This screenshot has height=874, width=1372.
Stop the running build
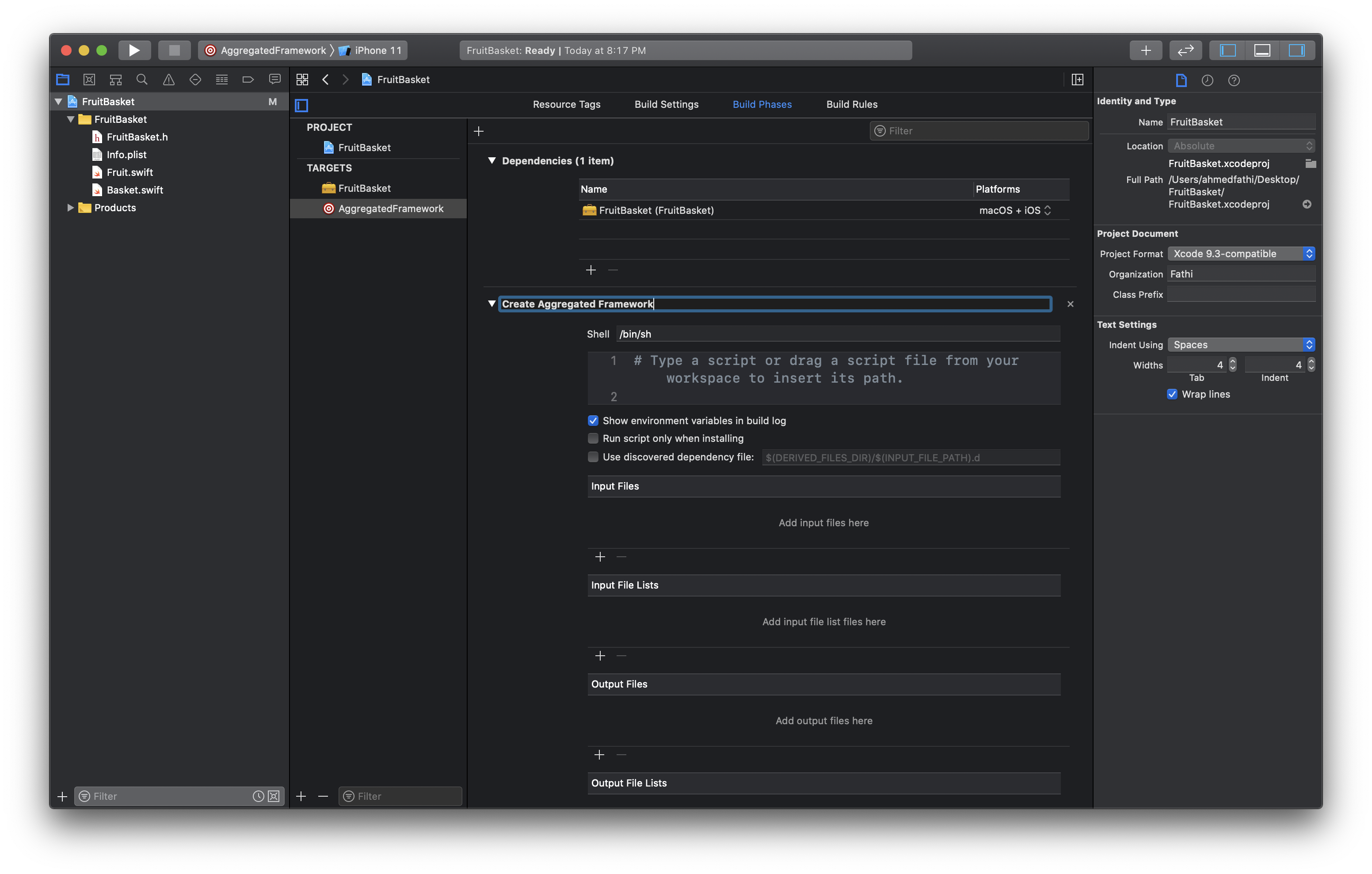(x=174, y=50)
